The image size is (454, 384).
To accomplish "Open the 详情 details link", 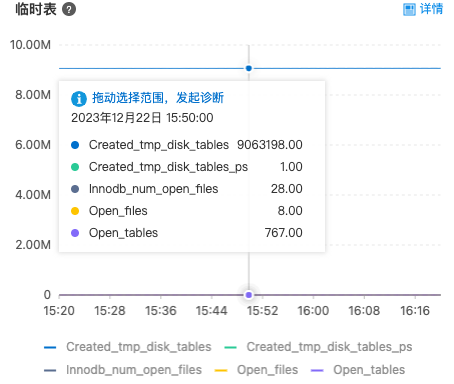I will 431,9.
